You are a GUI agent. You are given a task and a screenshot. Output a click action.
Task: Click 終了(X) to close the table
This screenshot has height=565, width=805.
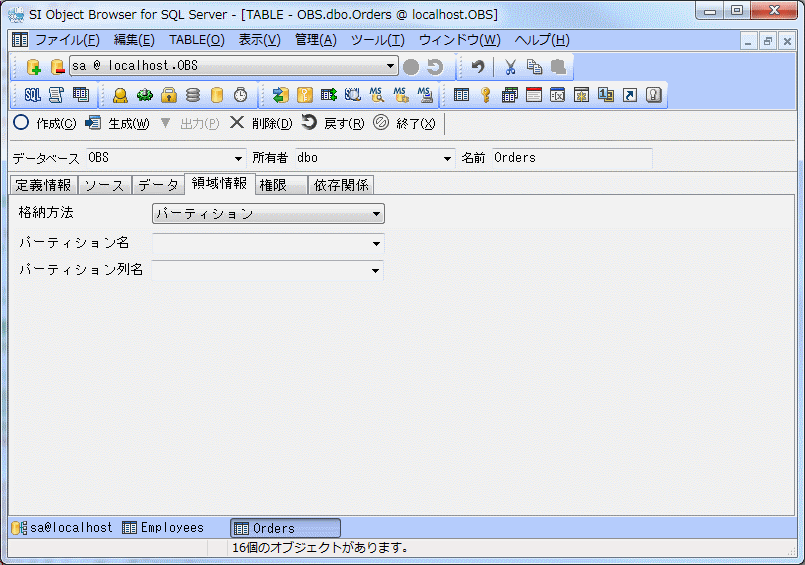point(405,123)
